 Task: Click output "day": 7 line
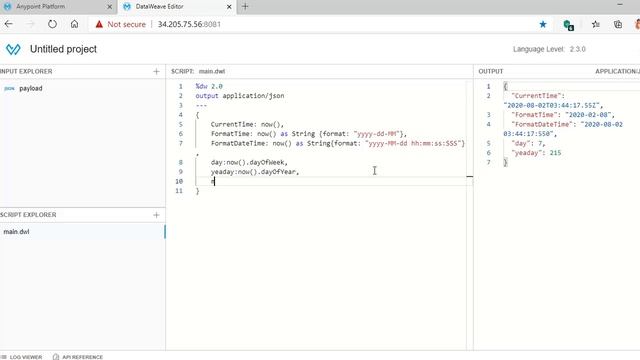[x=528, y=144]
